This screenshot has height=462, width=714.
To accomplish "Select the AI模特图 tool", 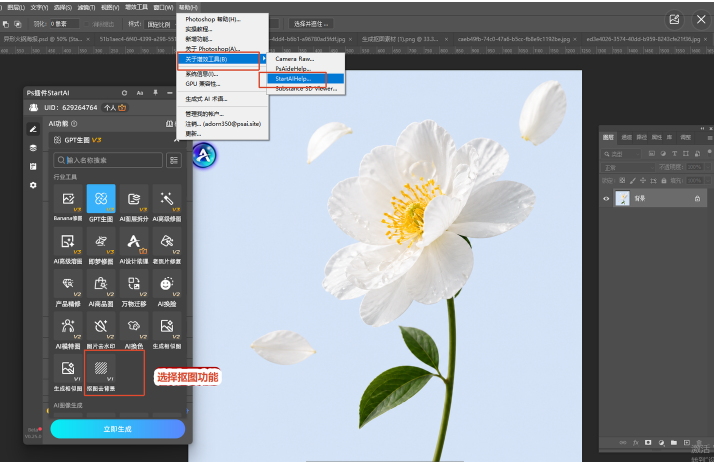I will pos(68,330).
